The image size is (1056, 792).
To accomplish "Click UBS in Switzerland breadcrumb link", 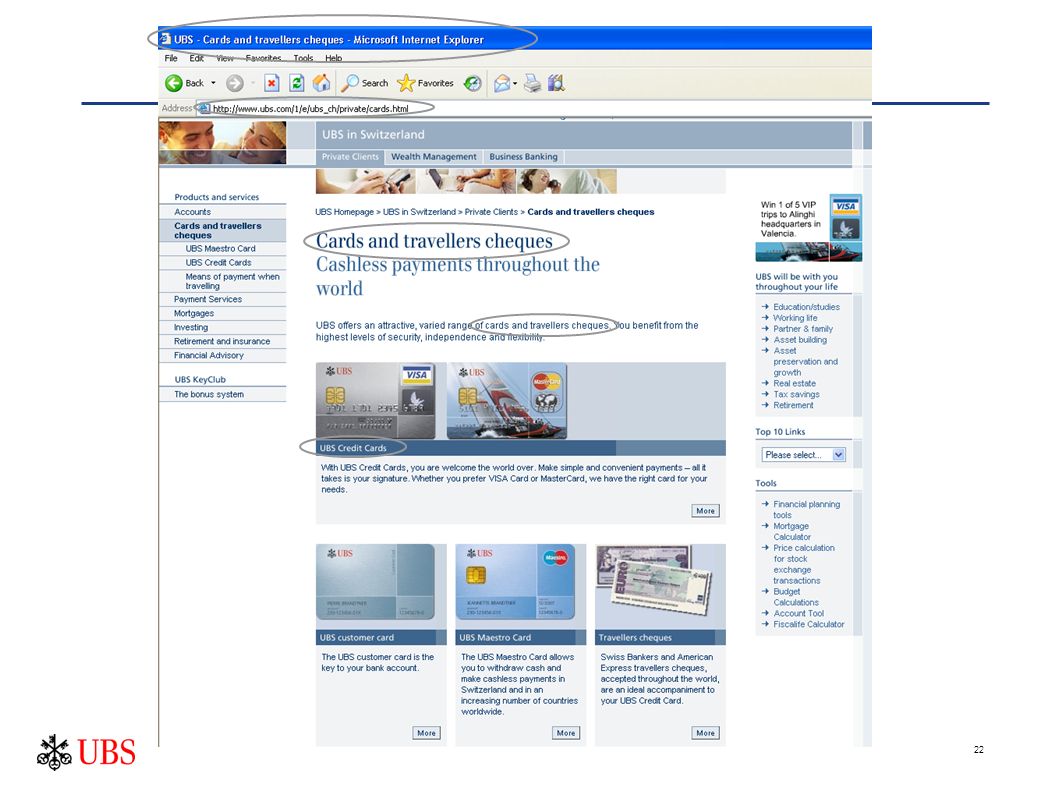I will [419, 212].
